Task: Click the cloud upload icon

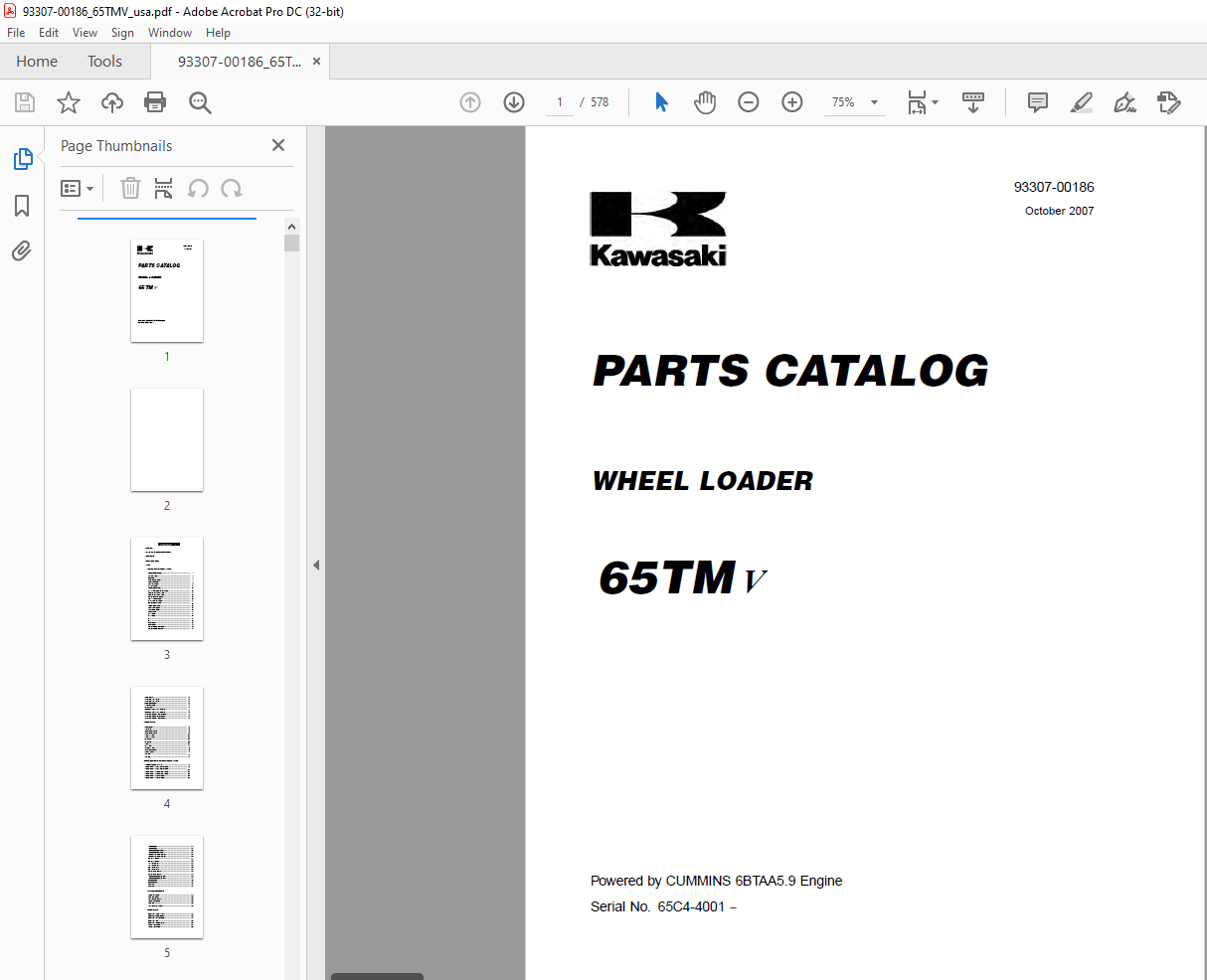Action: [x=112, y=102]
